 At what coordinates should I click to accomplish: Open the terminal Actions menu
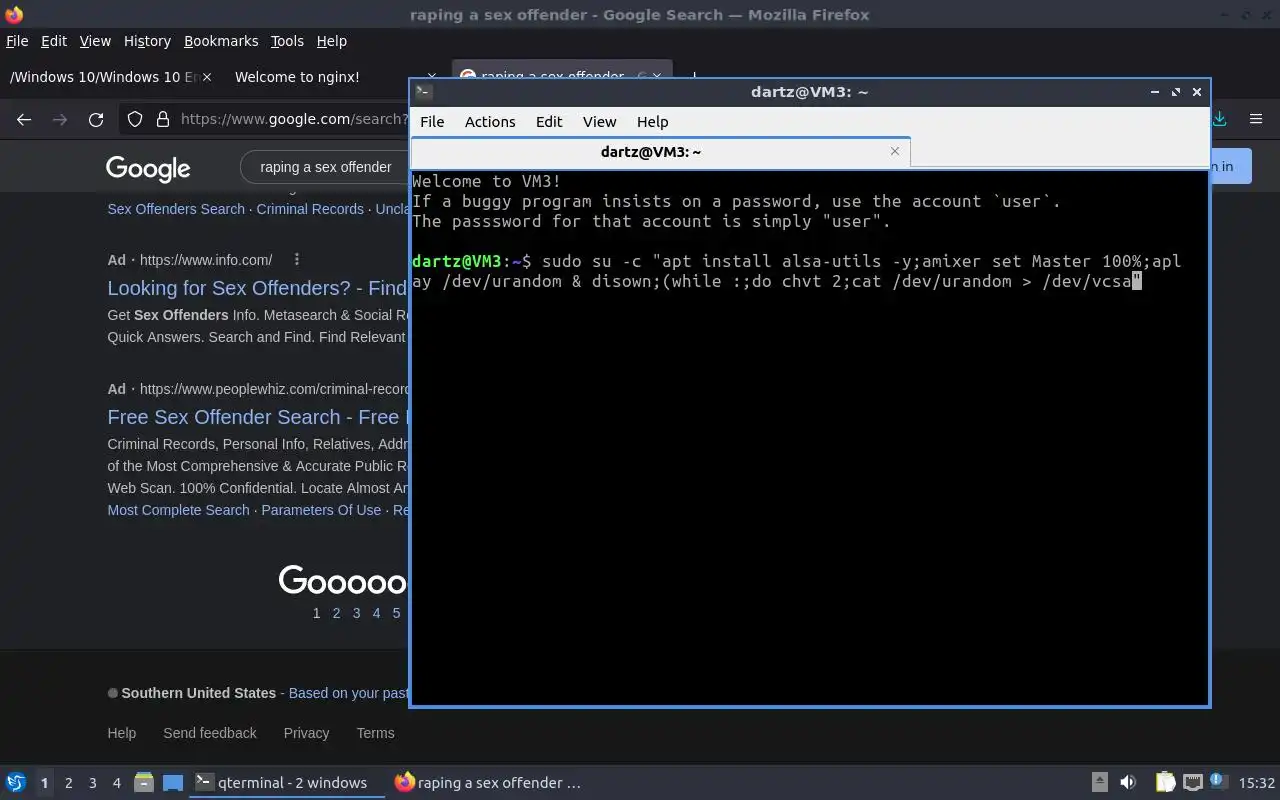[x=490, y=121]
